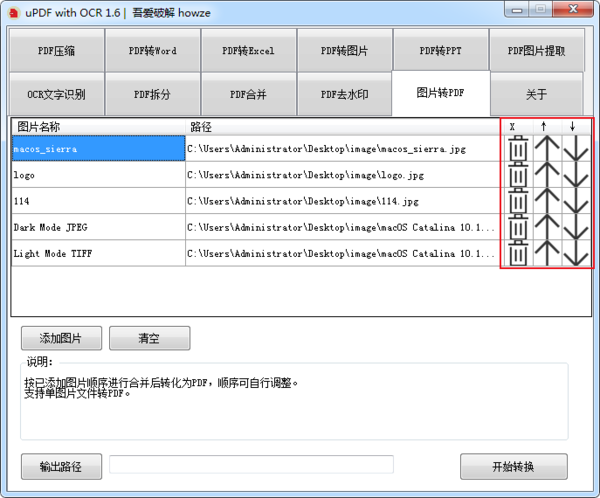Select the 图片转PDF tab
Viewport: 600px width, 498px height.
(441, 93)
